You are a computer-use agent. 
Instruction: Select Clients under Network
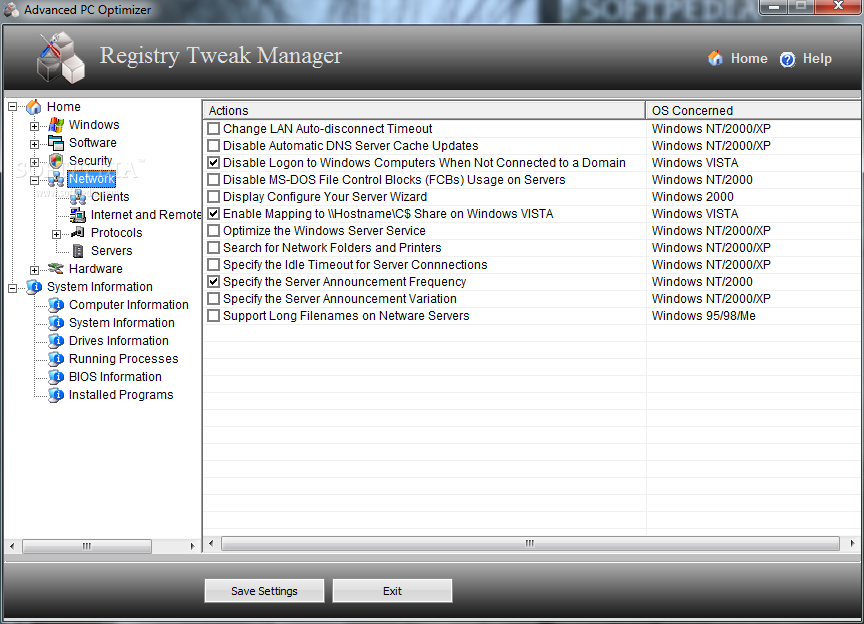pos(110,197)
